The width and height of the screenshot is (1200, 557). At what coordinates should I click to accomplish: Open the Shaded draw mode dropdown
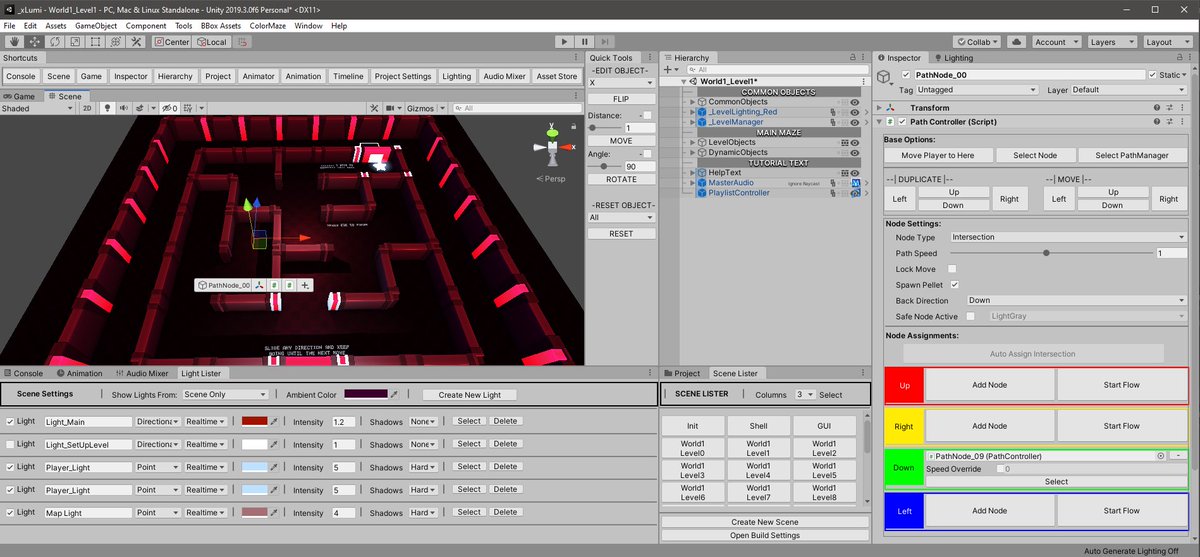coord(38,108)
